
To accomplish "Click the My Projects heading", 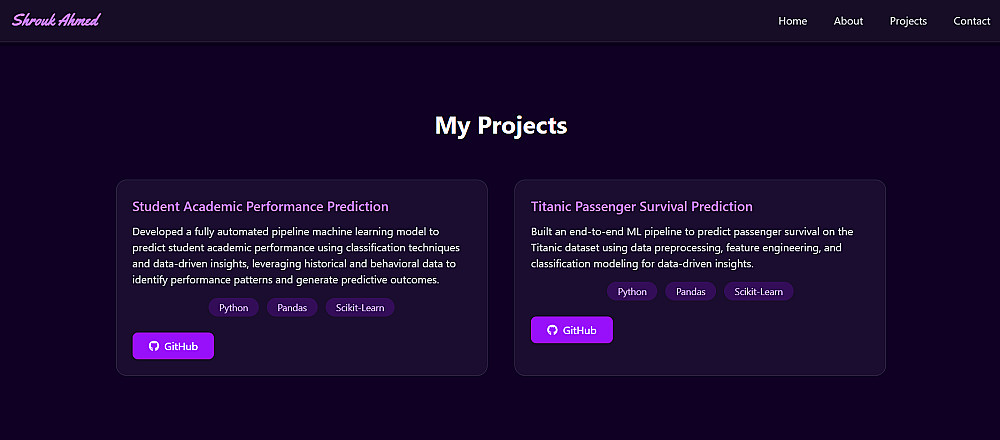I will click(500, 126).
